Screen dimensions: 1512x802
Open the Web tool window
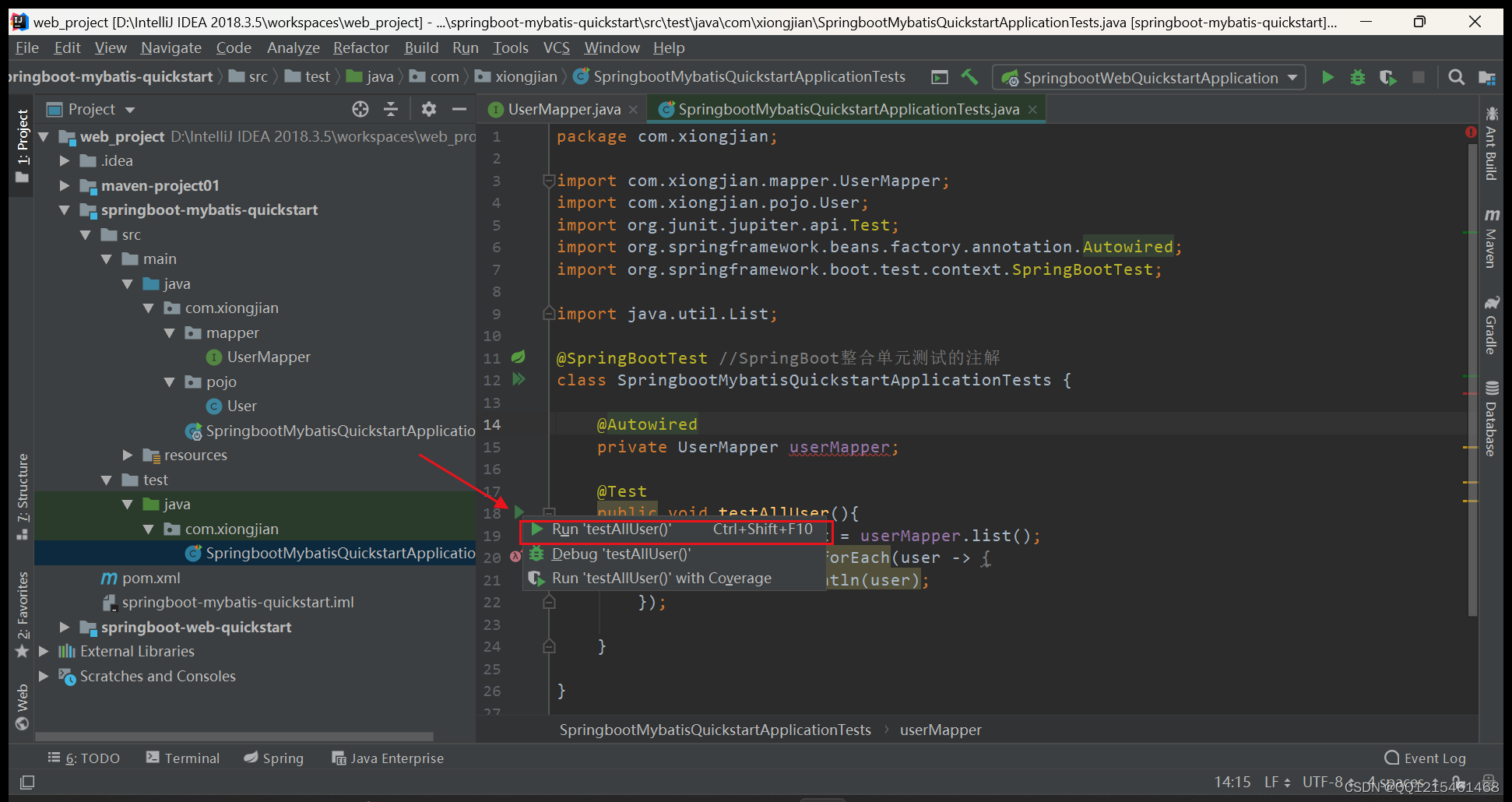click(23, 706)
